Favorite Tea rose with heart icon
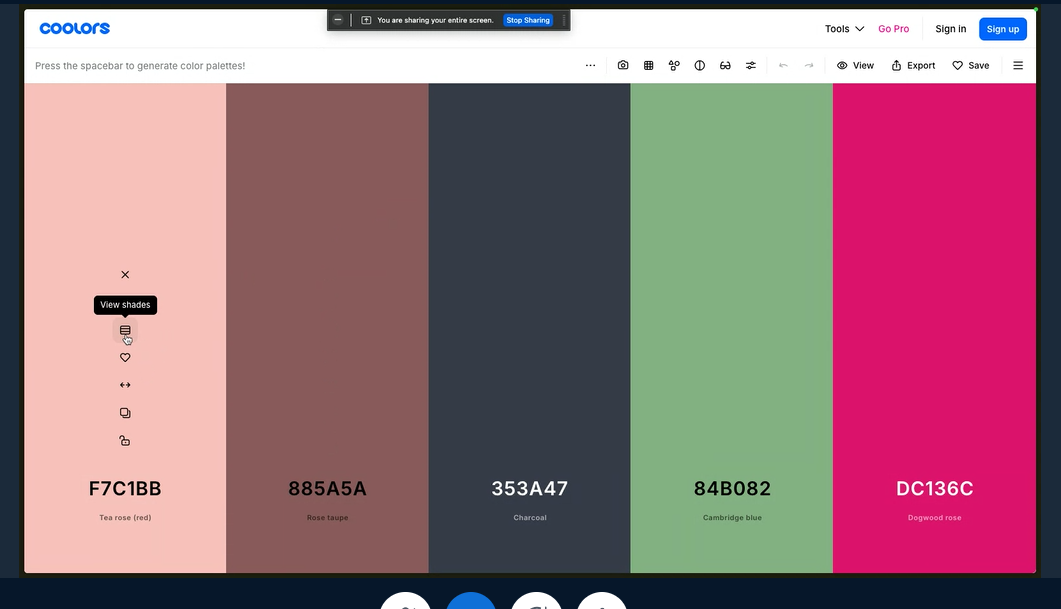This screenshot has height=609, width=1061. 125,357
